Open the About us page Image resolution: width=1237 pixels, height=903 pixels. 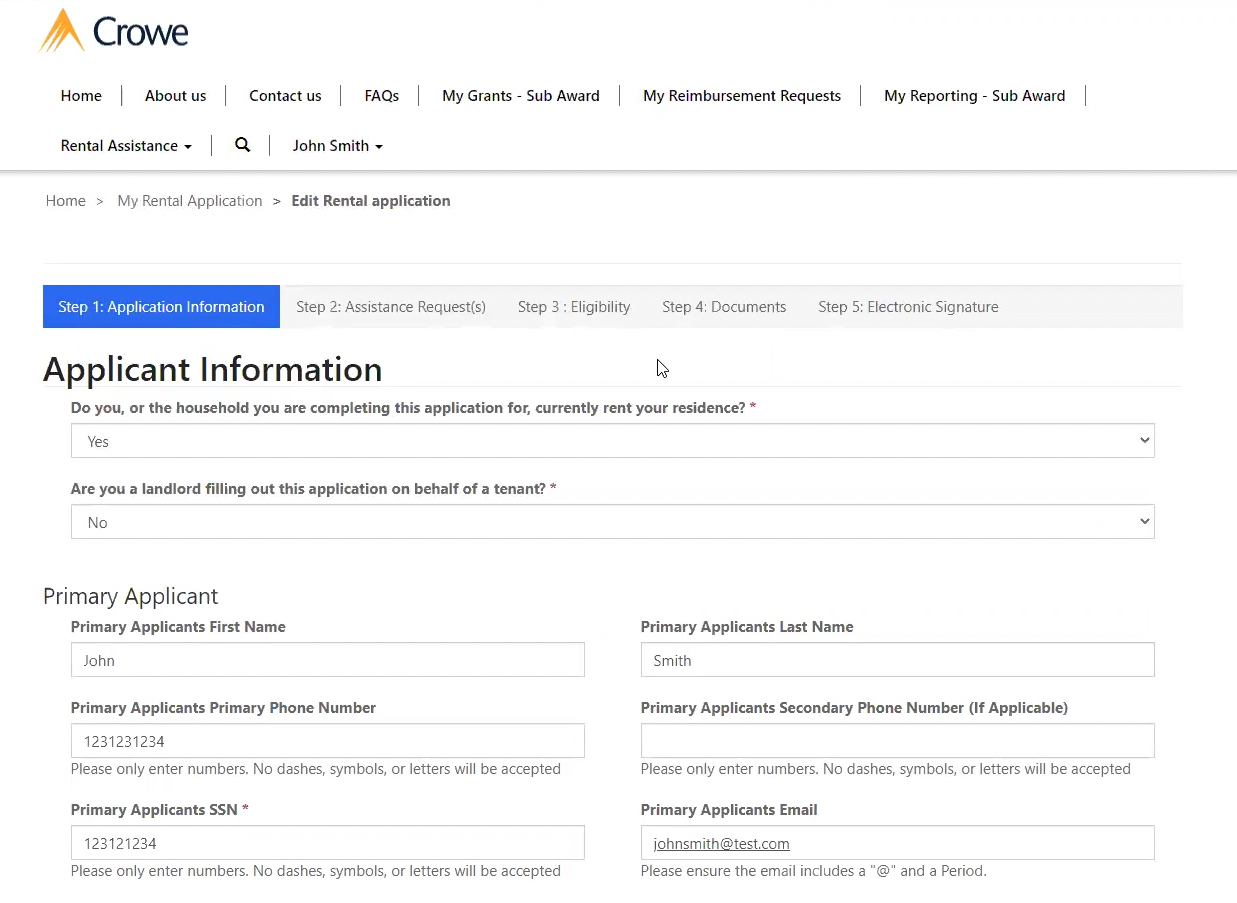click(x=175, y=96)
